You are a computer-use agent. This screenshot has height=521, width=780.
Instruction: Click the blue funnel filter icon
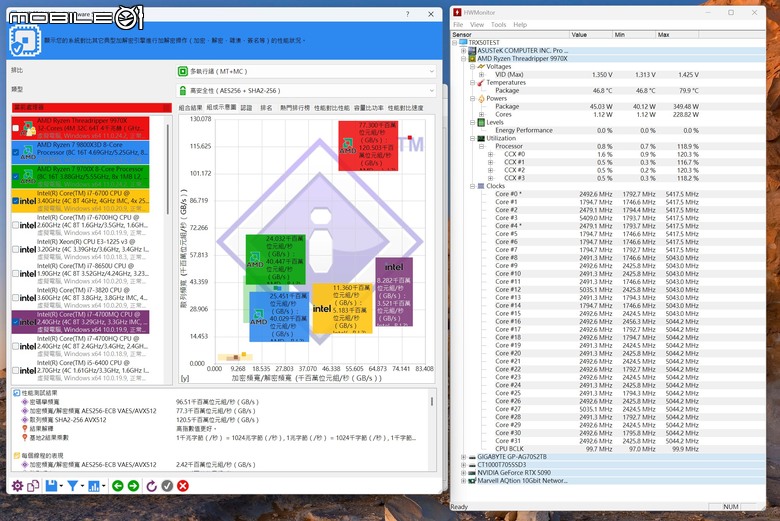73,486
